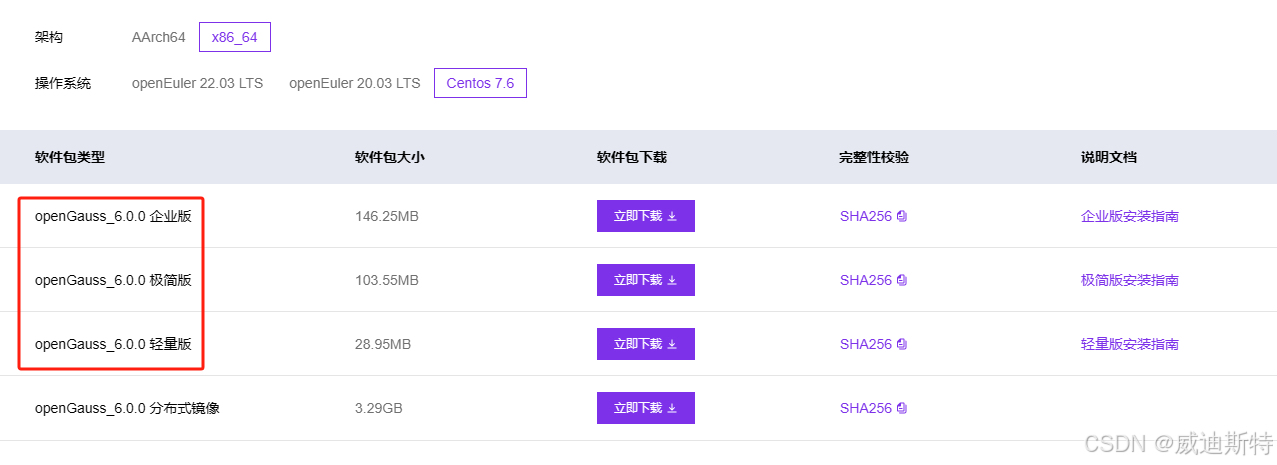Image resolution: width=1277 pixels, height=465 pixels.
Task: Open 企业版安装指南 documentation link
Action: (x=1129, y=216)
